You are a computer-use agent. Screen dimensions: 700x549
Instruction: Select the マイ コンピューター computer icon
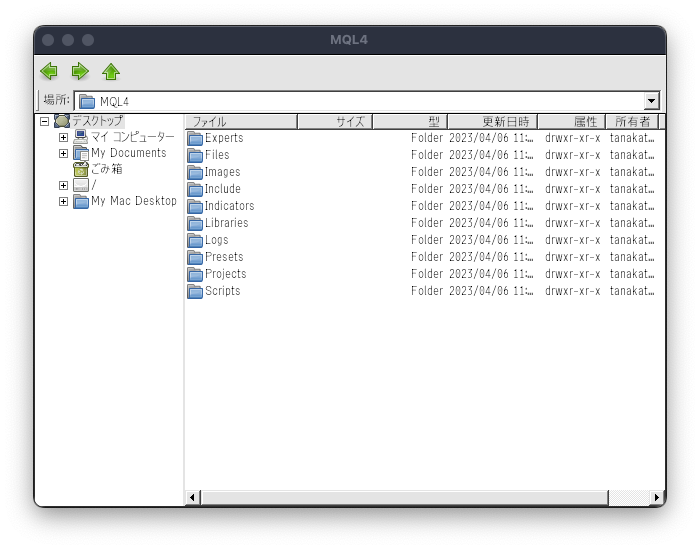click(x=81, y=137)
